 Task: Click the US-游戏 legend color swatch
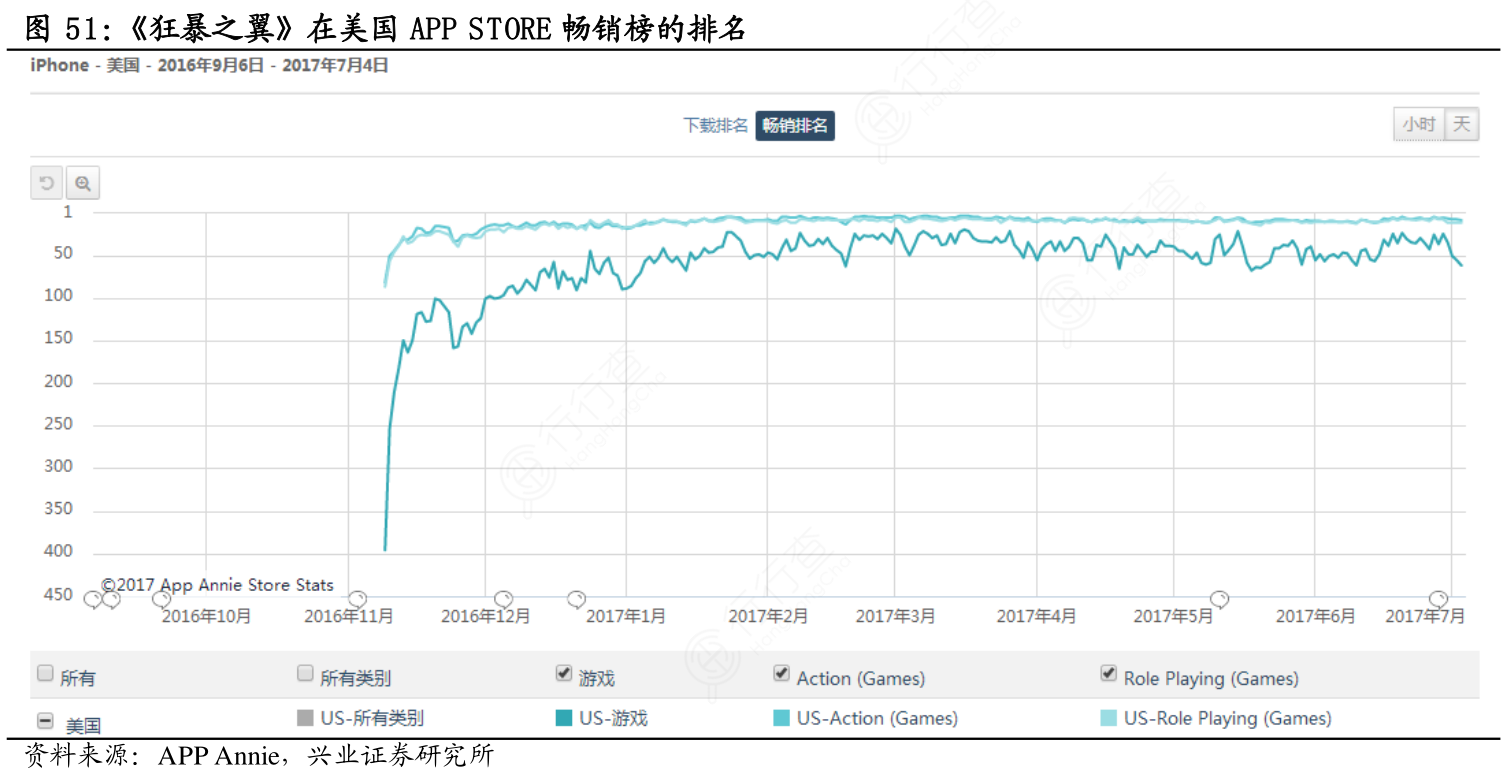pos(563,718)
